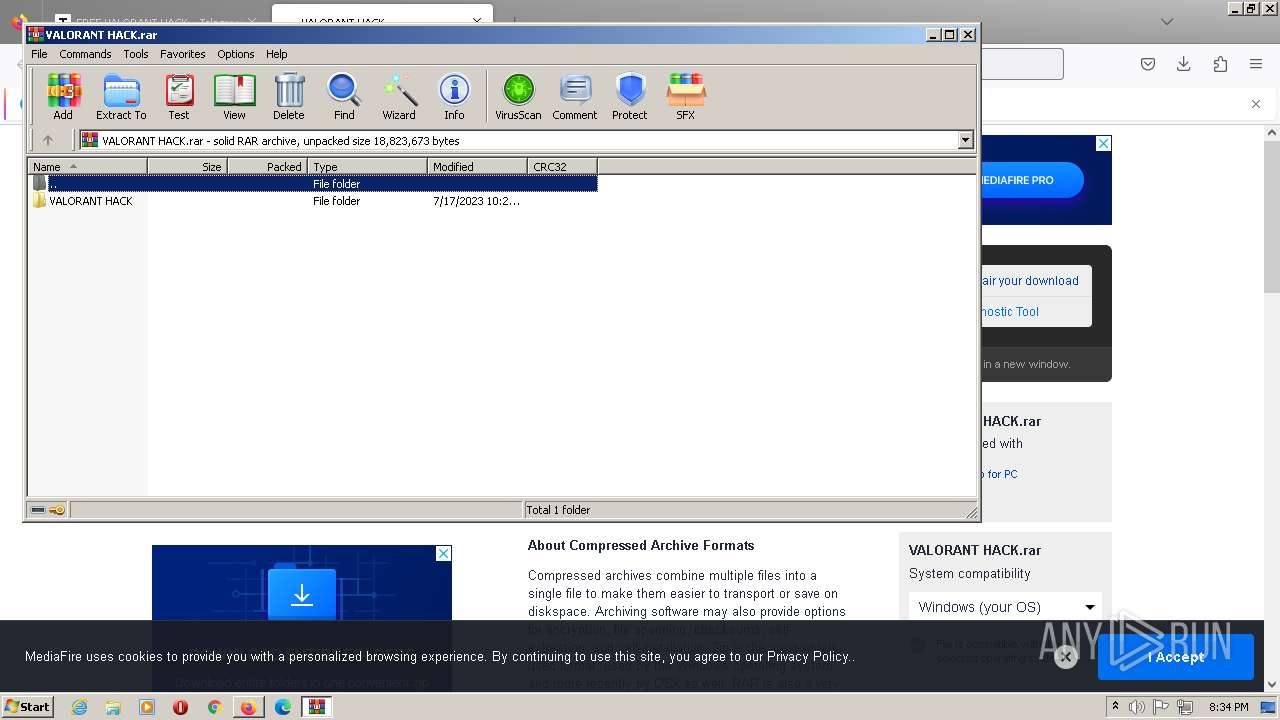Sort by Modified column header

(x=477, y=167)
